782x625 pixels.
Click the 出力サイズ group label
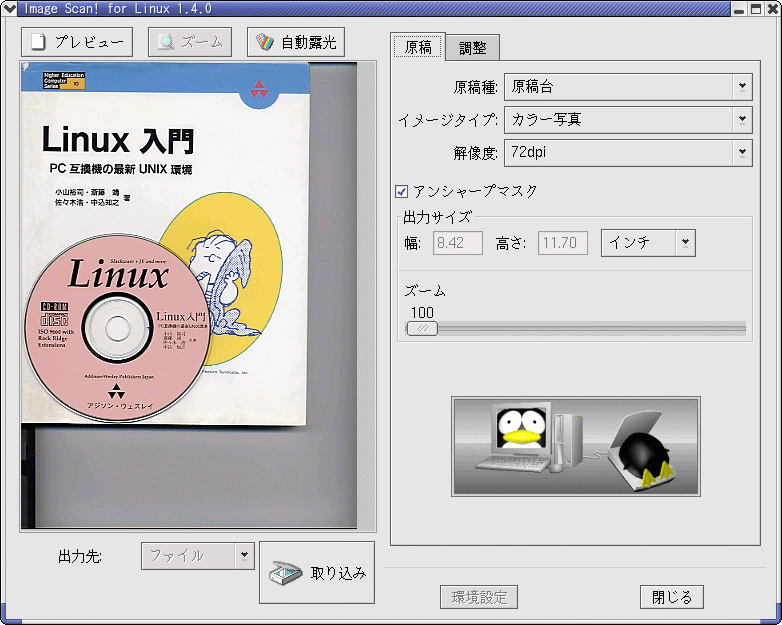pos(437,217)
